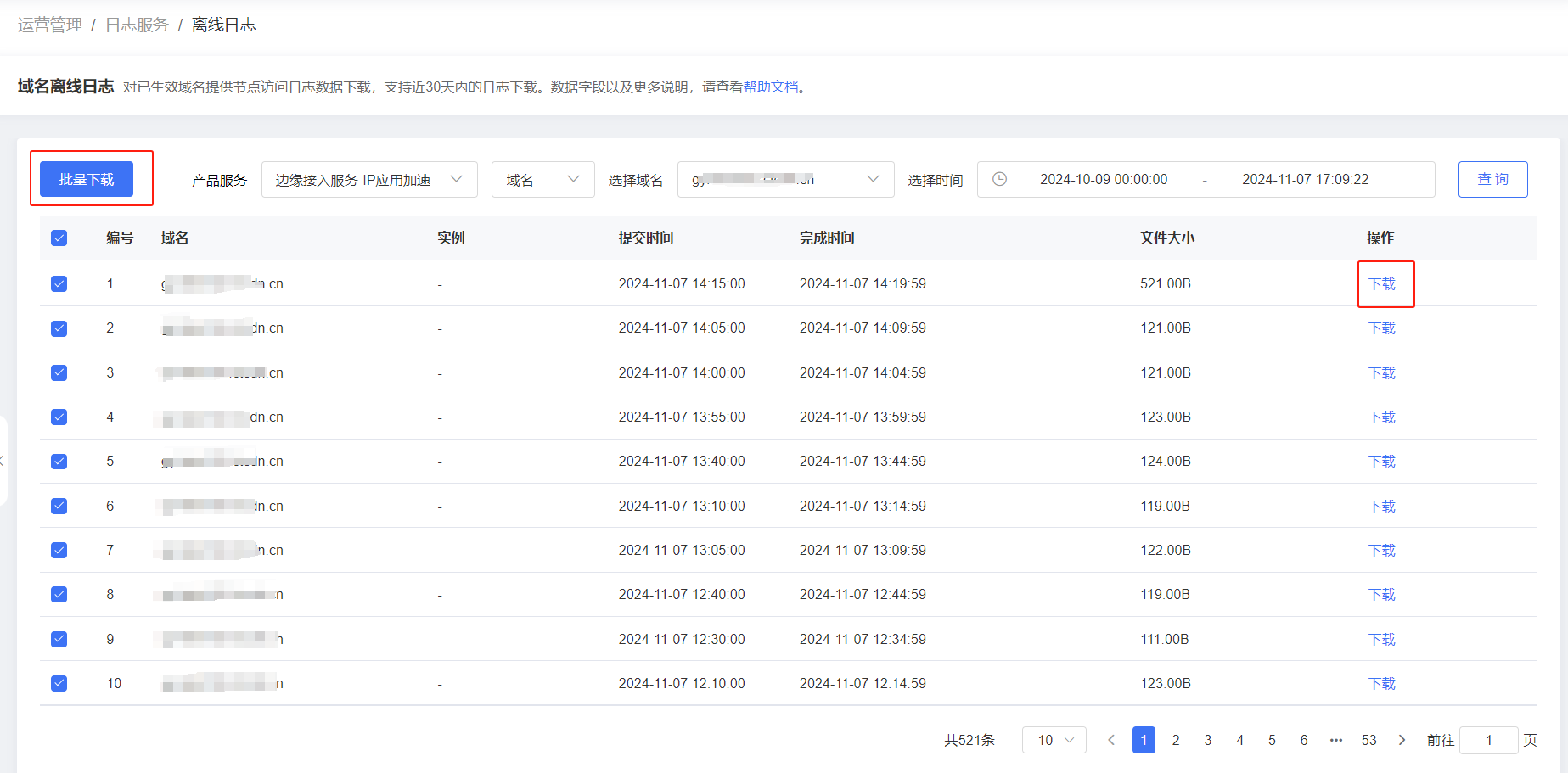Download log row 3 (14:00:00)
Image resolution: width=1568 pixels, height=773 pixels.
pyautogui.click(x=1382, y=372)
